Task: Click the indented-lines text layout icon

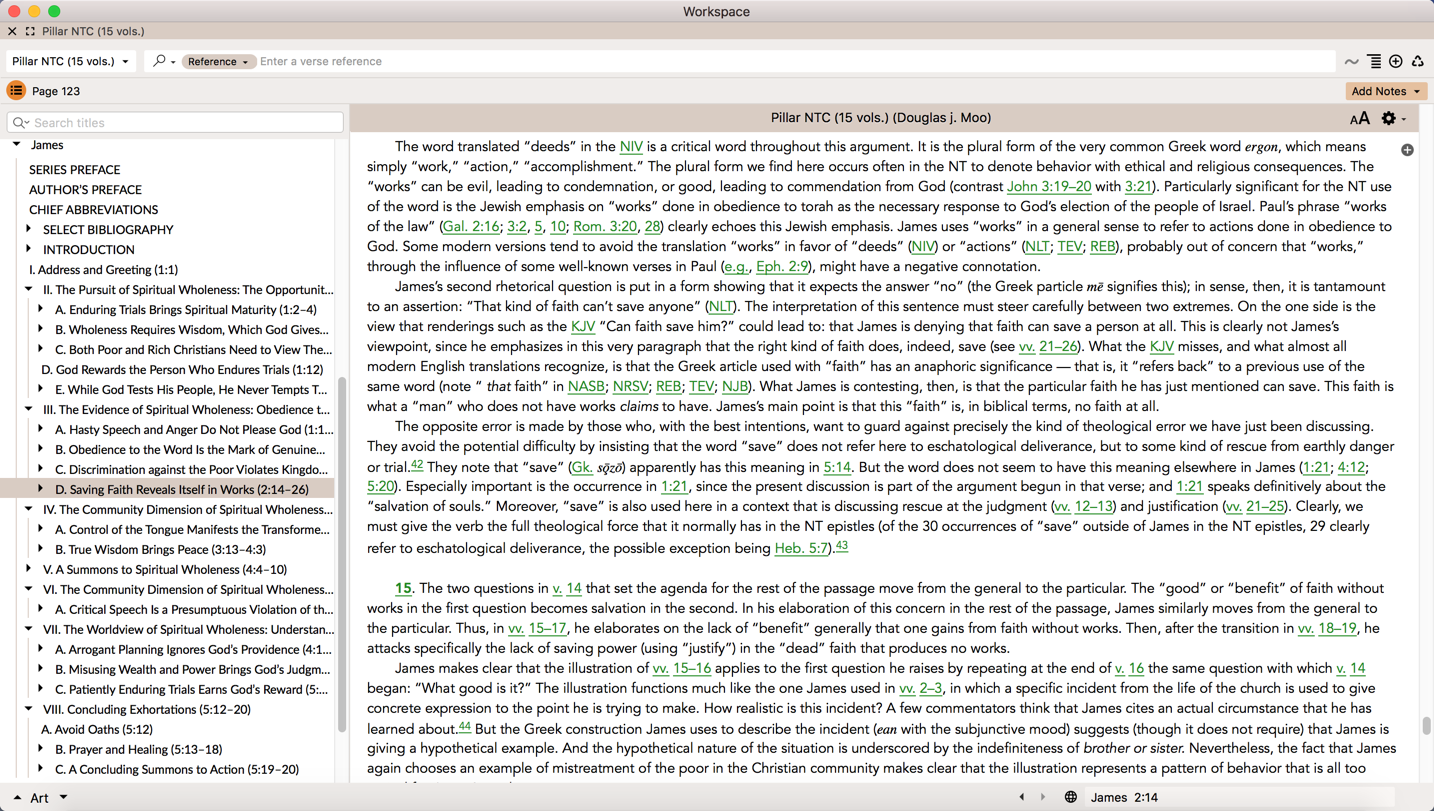Action: (x=1375, y=62)
